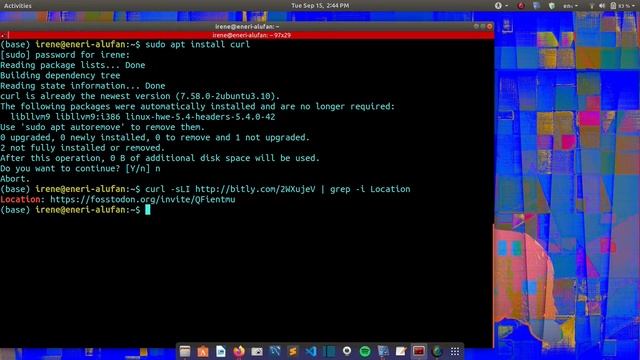Click the line 'sudo apt install curl'
This screenshot has height=360, width=640.
click(x=198, y=44)
